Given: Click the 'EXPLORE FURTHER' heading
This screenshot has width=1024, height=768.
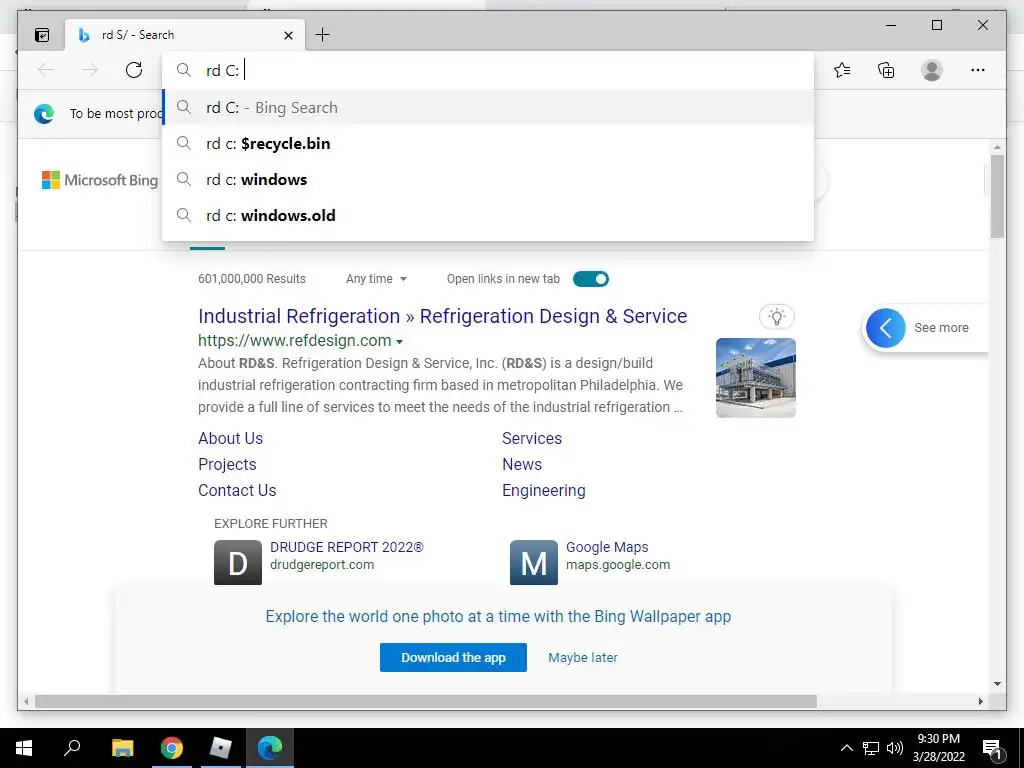Looking at the screenshot, I should point(270,524).
